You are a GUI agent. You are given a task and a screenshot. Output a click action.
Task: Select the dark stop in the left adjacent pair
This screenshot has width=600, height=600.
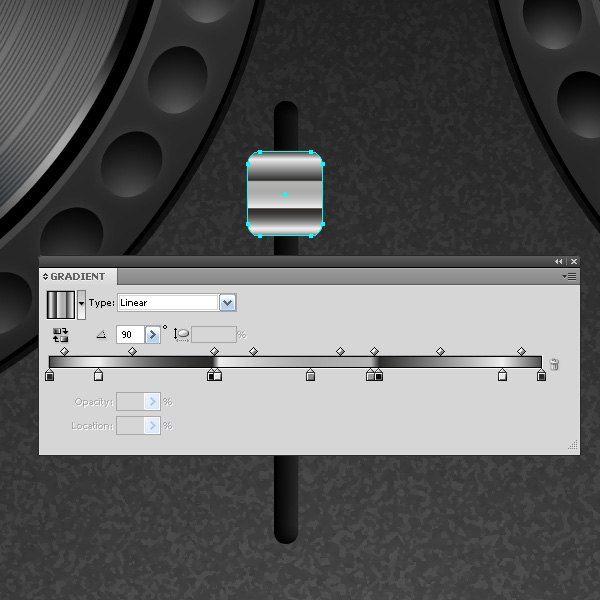[x=210, y=375]
